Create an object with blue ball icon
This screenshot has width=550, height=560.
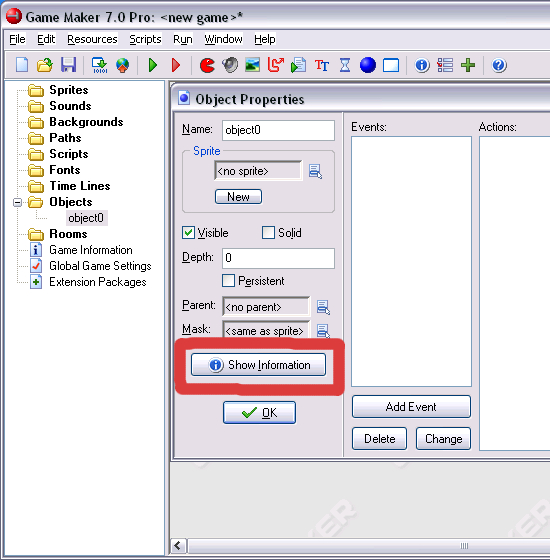[x=368, y=65]
